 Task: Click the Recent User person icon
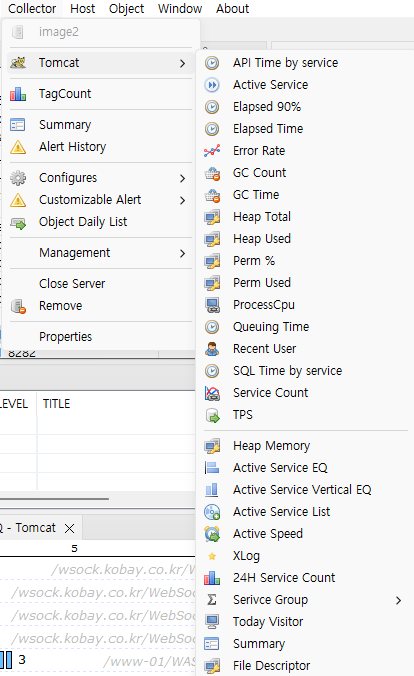coord(212,349)
